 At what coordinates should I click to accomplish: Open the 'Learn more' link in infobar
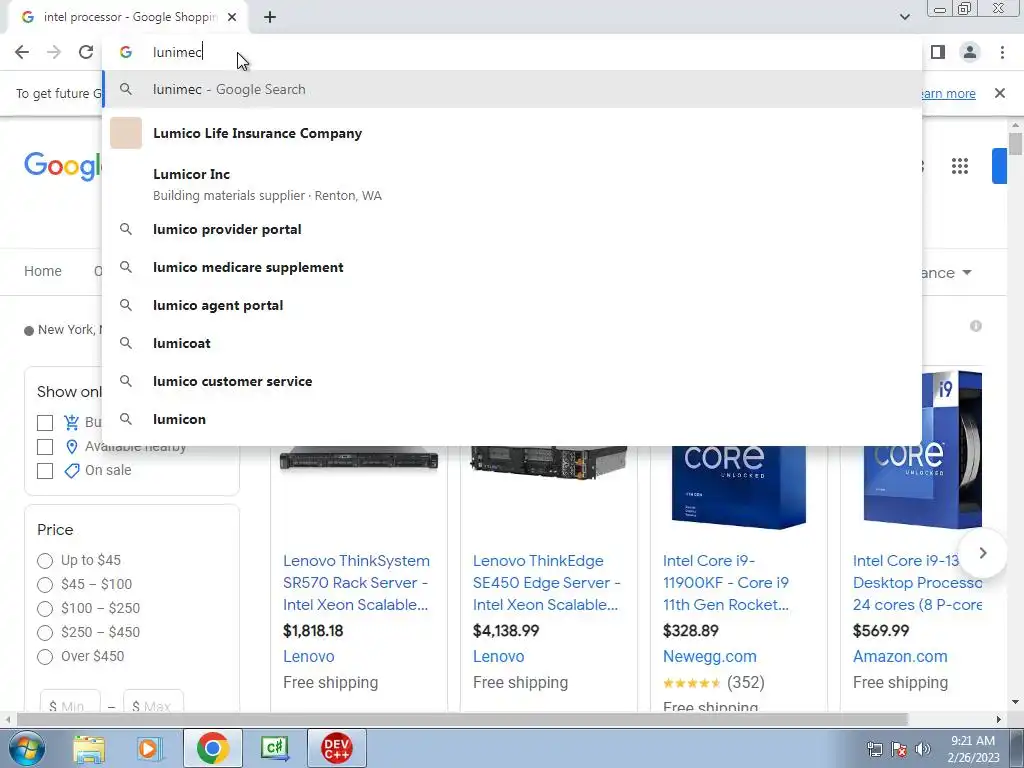click(948, 93)
